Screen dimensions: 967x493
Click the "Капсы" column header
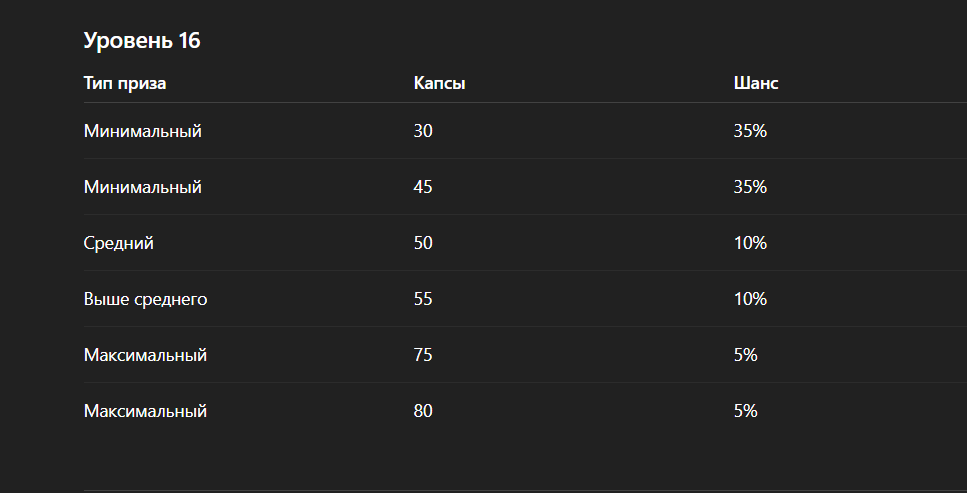(x=439, y=83)
